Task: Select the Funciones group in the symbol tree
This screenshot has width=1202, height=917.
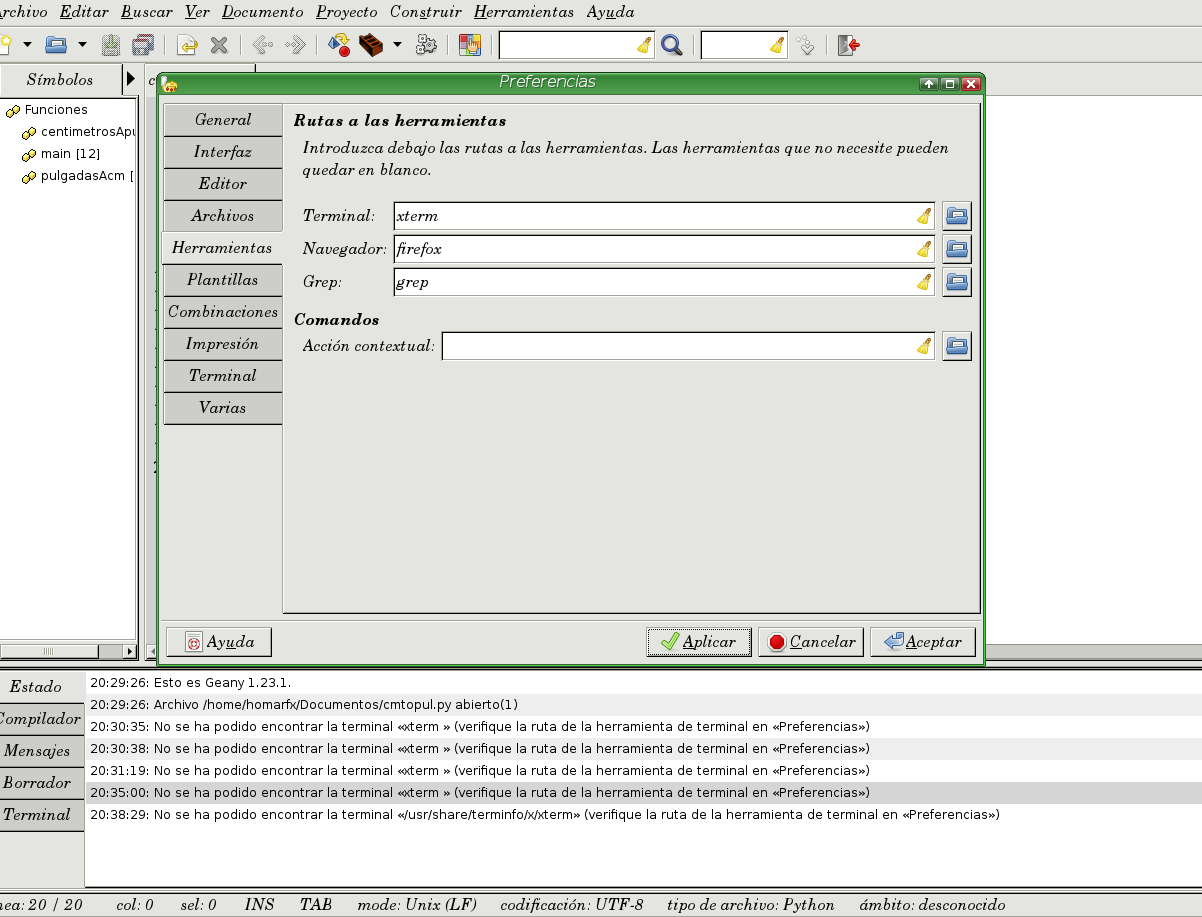Action: [x=56, y=110]
